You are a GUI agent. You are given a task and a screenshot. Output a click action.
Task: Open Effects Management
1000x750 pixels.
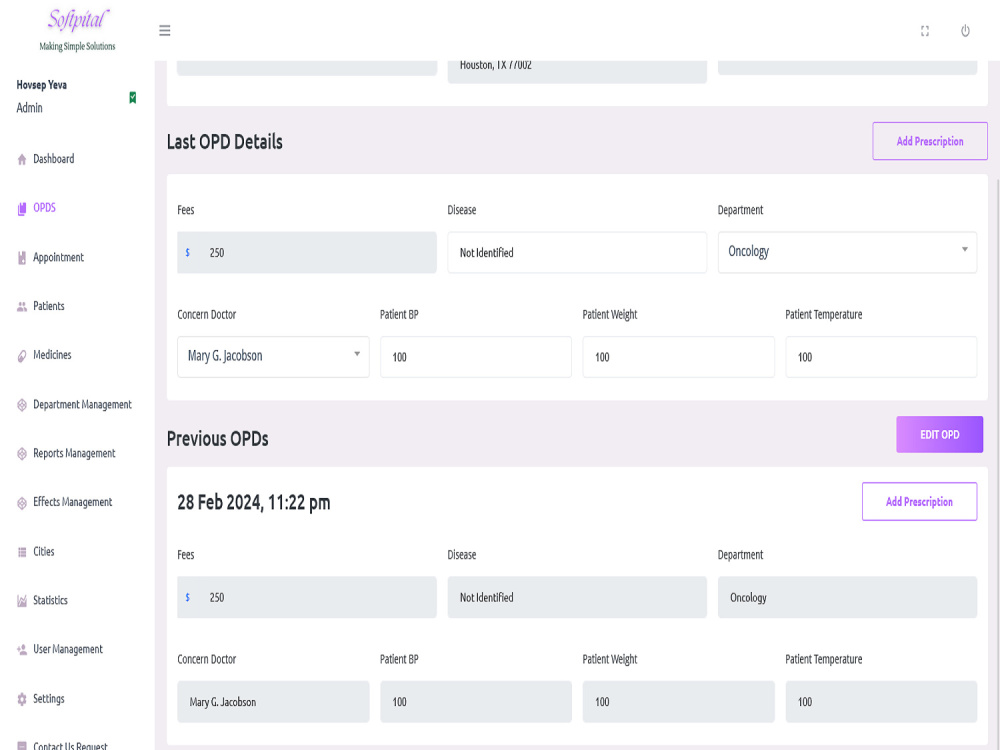click(x=73, y=502)
